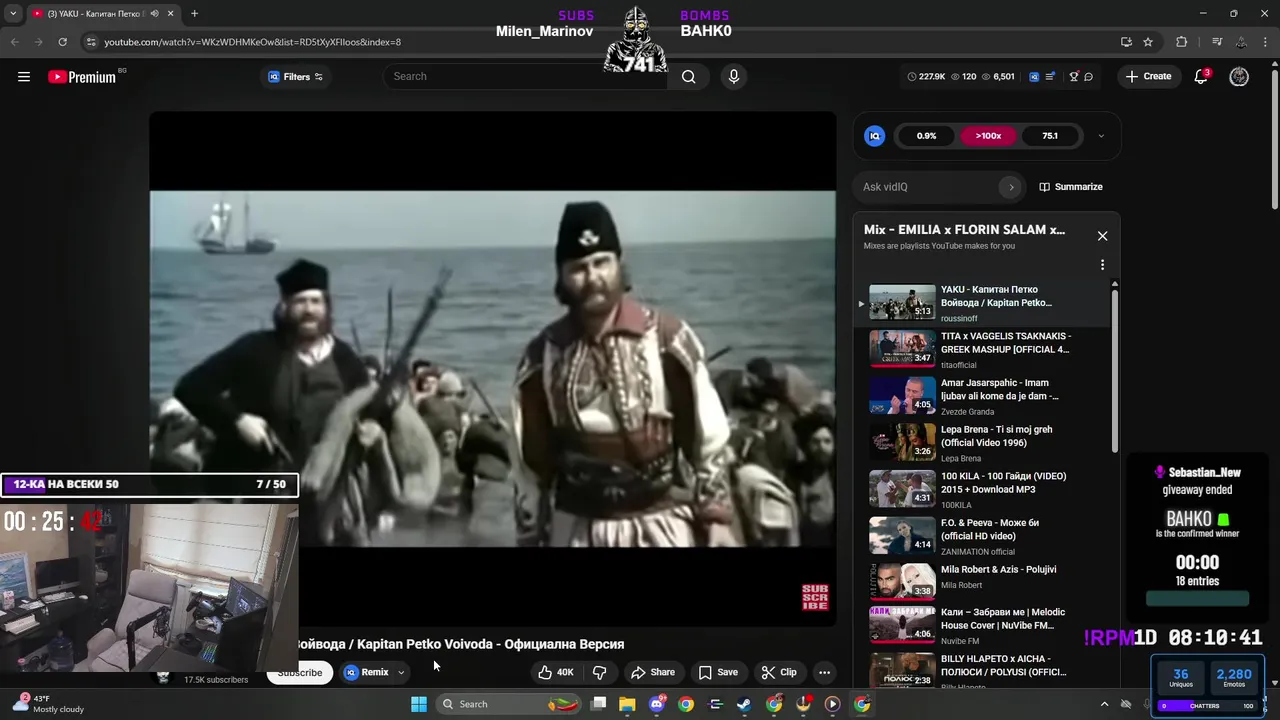Dislike the video with thumbs down
This screenshot has width=1280, height=720.
pyautogui.click(x=600, y=673)
